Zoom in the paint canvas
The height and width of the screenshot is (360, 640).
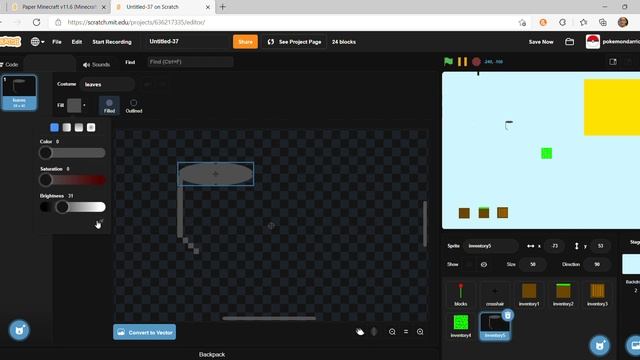420,332
